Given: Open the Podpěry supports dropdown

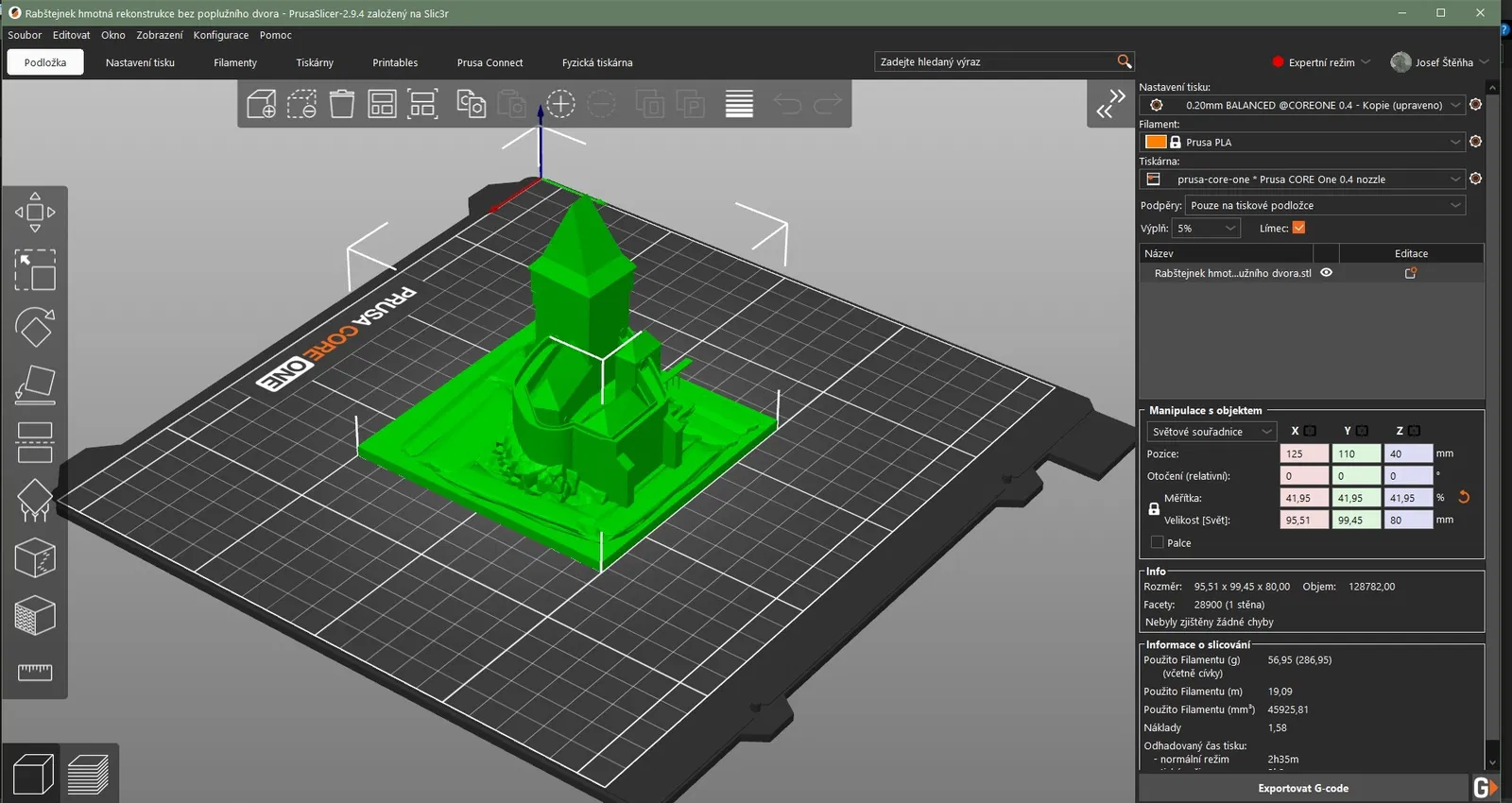Looking at the screenshot, I should [1325, 205].
